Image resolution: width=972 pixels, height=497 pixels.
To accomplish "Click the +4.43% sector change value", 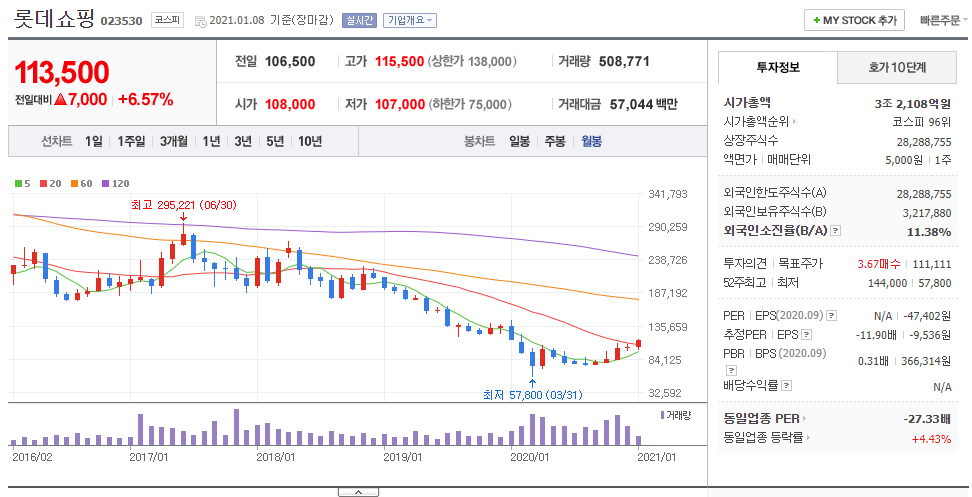I will [x=931, y=439].
